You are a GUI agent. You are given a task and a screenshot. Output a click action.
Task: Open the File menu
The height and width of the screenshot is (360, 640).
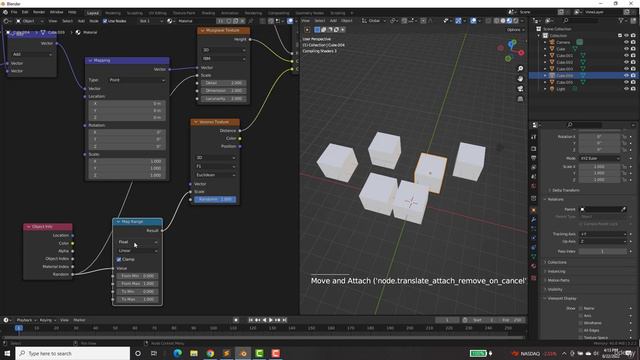click(x=14, y=12)
